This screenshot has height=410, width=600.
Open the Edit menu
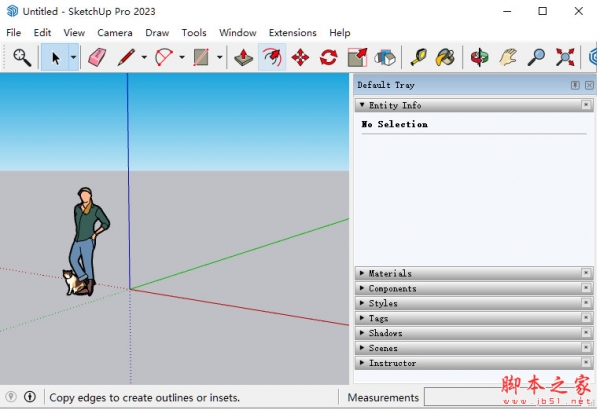(x=42, y=33)
